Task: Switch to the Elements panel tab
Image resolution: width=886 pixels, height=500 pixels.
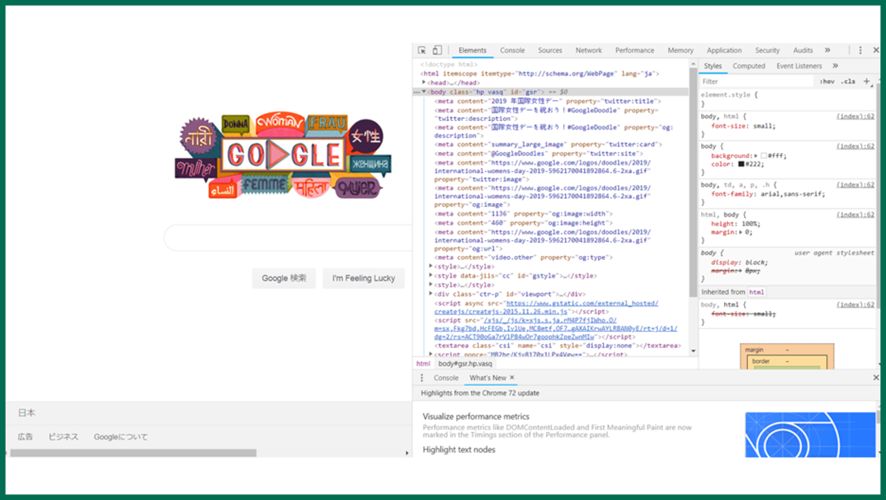Action: coord(472,50)
